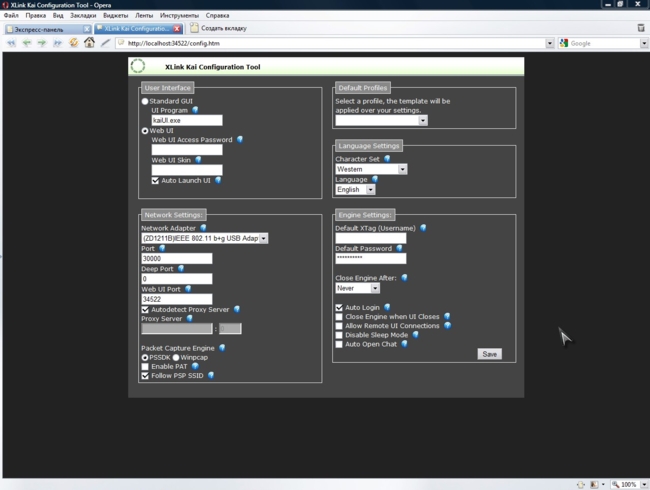
Task: Click the help icon next to Network Adapter
Action: pos(203,228)
